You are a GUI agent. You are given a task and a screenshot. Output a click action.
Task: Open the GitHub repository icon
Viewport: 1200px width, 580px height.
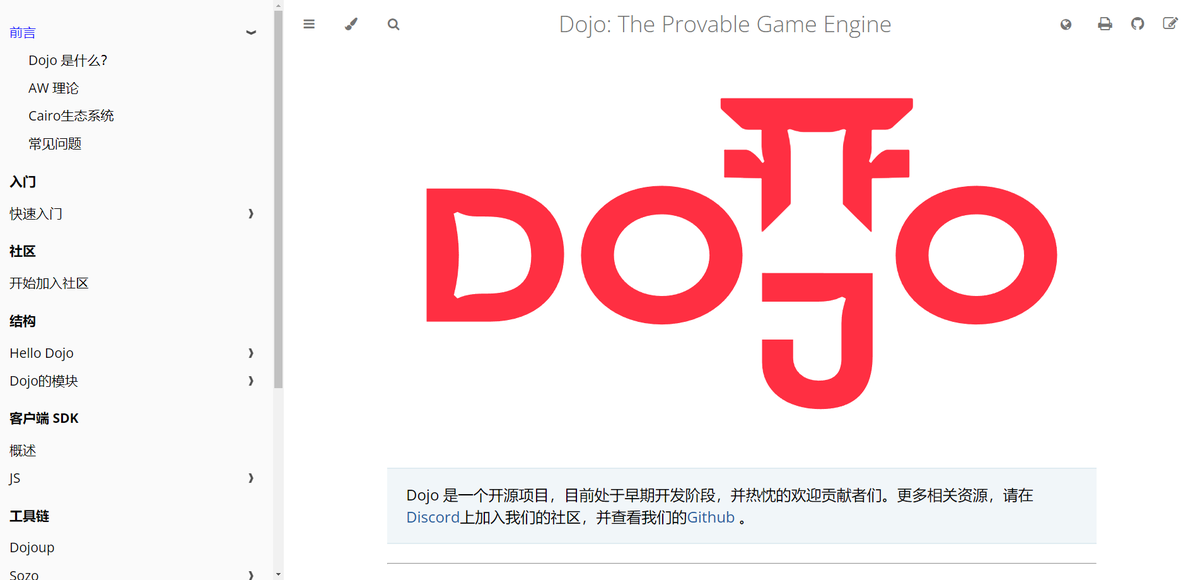(x=1137, y=24)
